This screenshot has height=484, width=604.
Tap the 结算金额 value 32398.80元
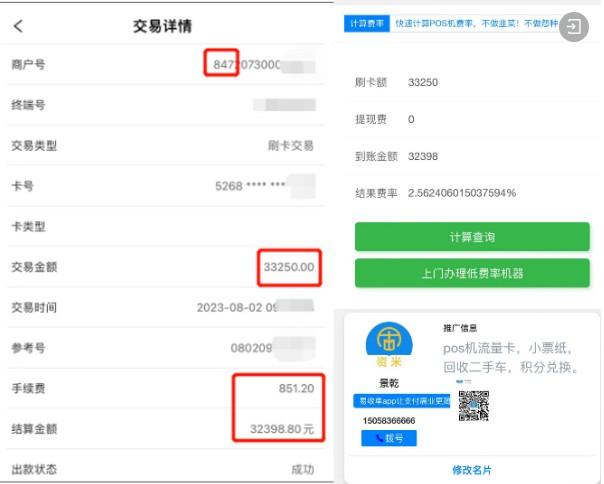[280, 429]
